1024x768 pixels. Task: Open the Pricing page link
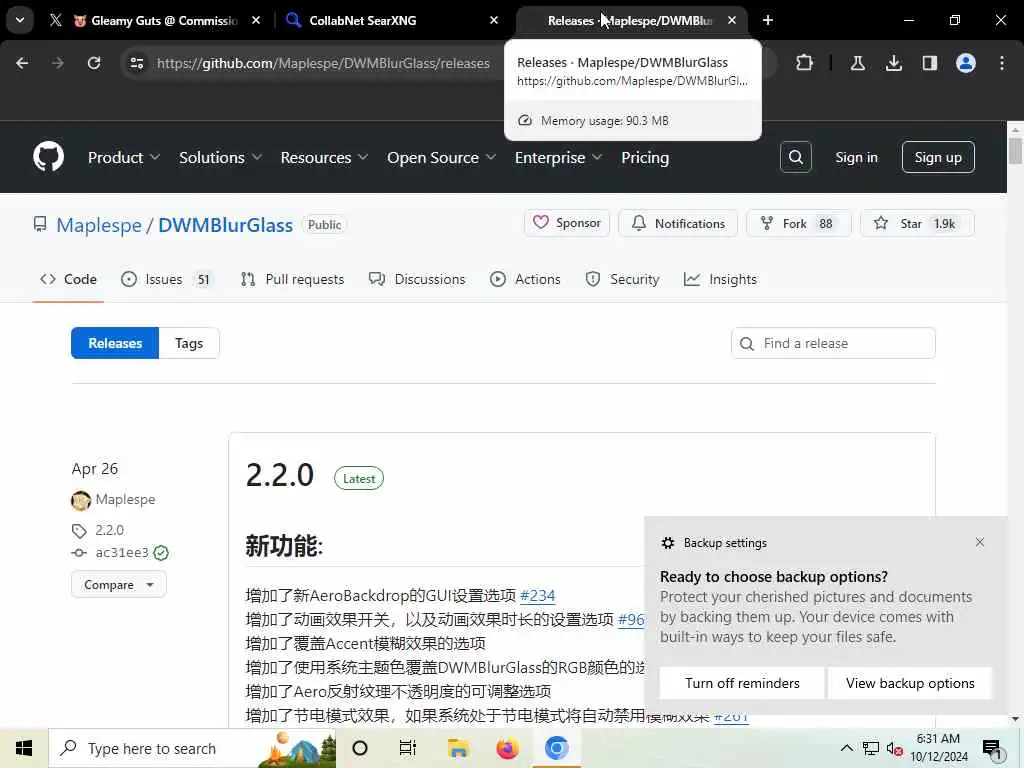645,157
